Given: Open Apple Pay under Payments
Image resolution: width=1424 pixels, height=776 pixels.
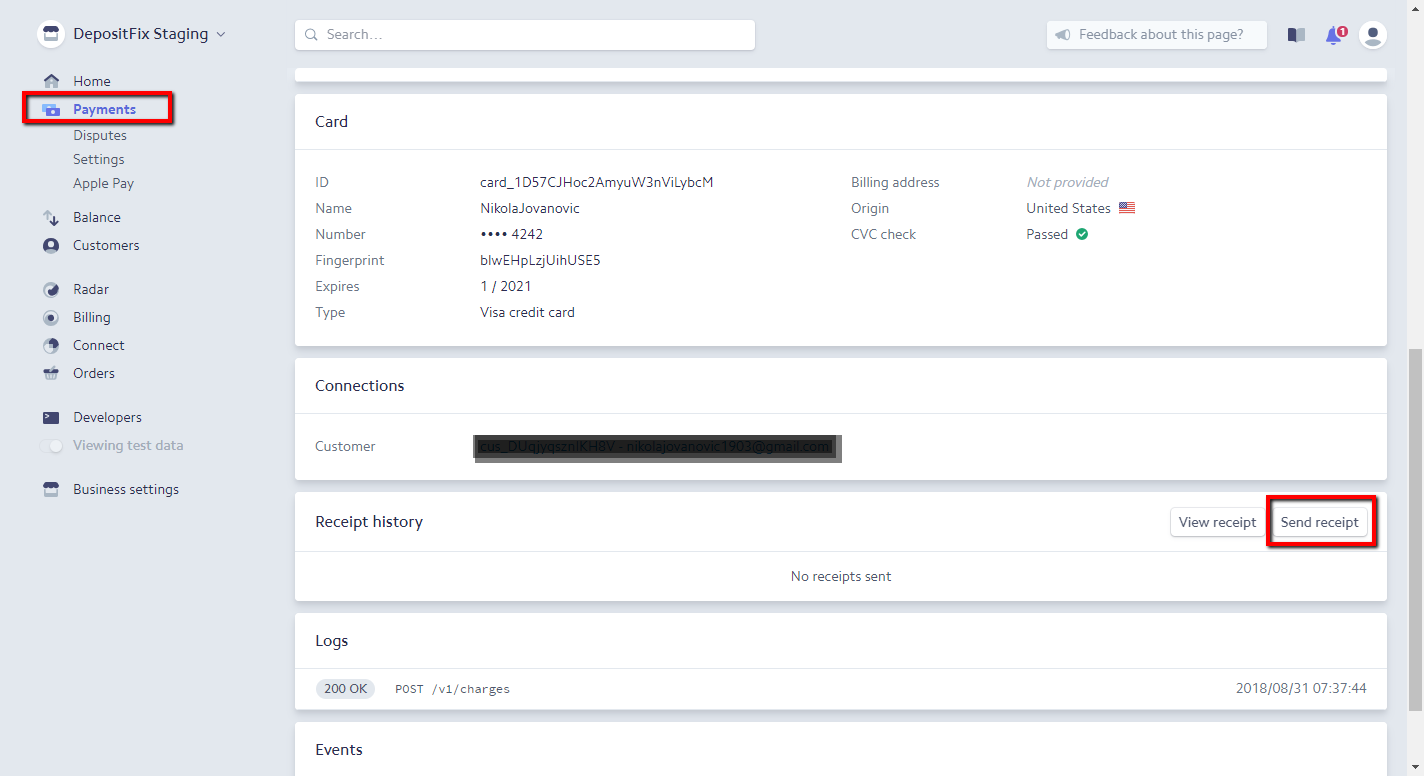Looking at the screenshot, I should pos(103,183).
